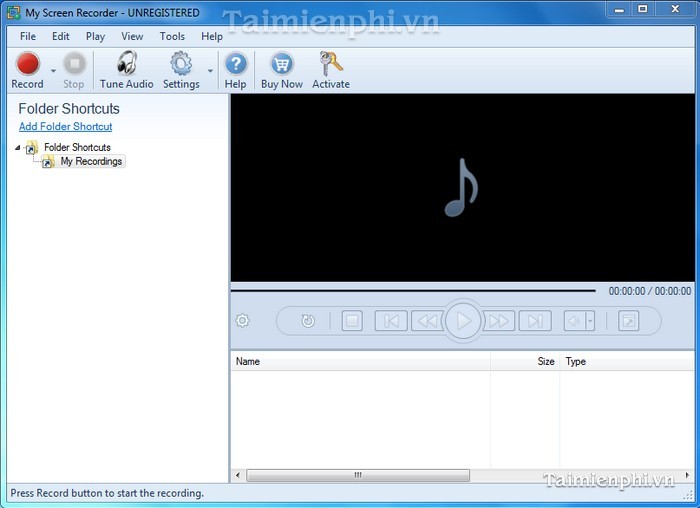Click the playback seek bar
The height and width of the screenshot is (508, 700).
point(413,291)
